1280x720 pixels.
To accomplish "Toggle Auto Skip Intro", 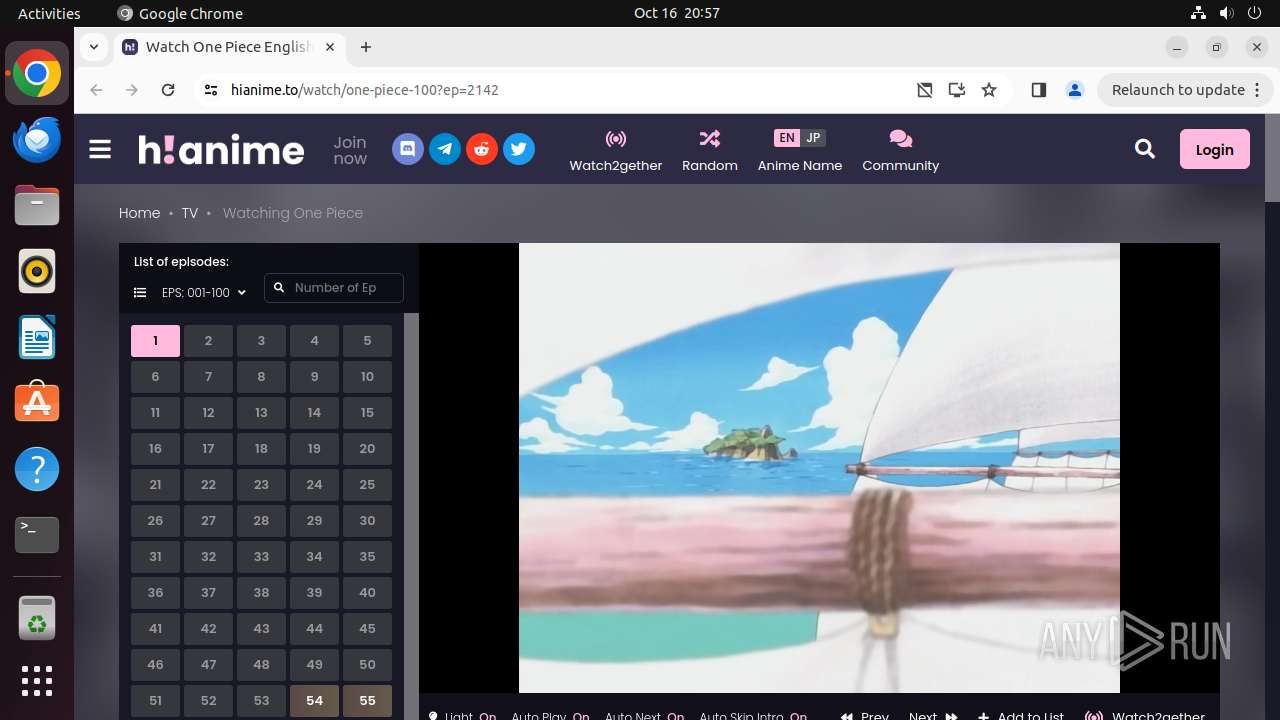I will coord(753,716).
